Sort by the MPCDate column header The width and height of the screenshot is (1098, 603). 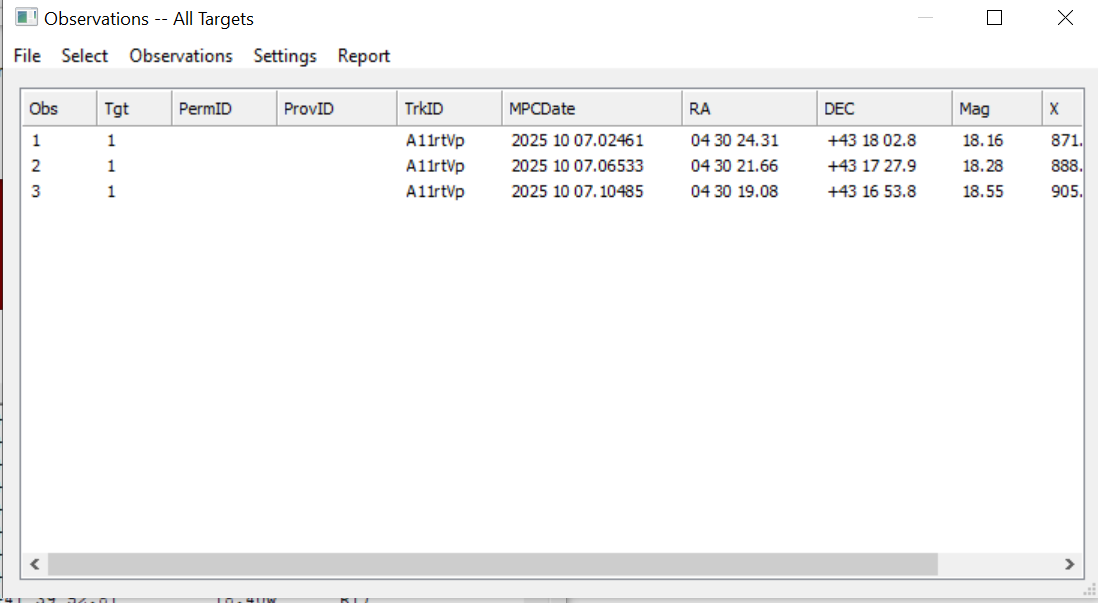(591, 109)
